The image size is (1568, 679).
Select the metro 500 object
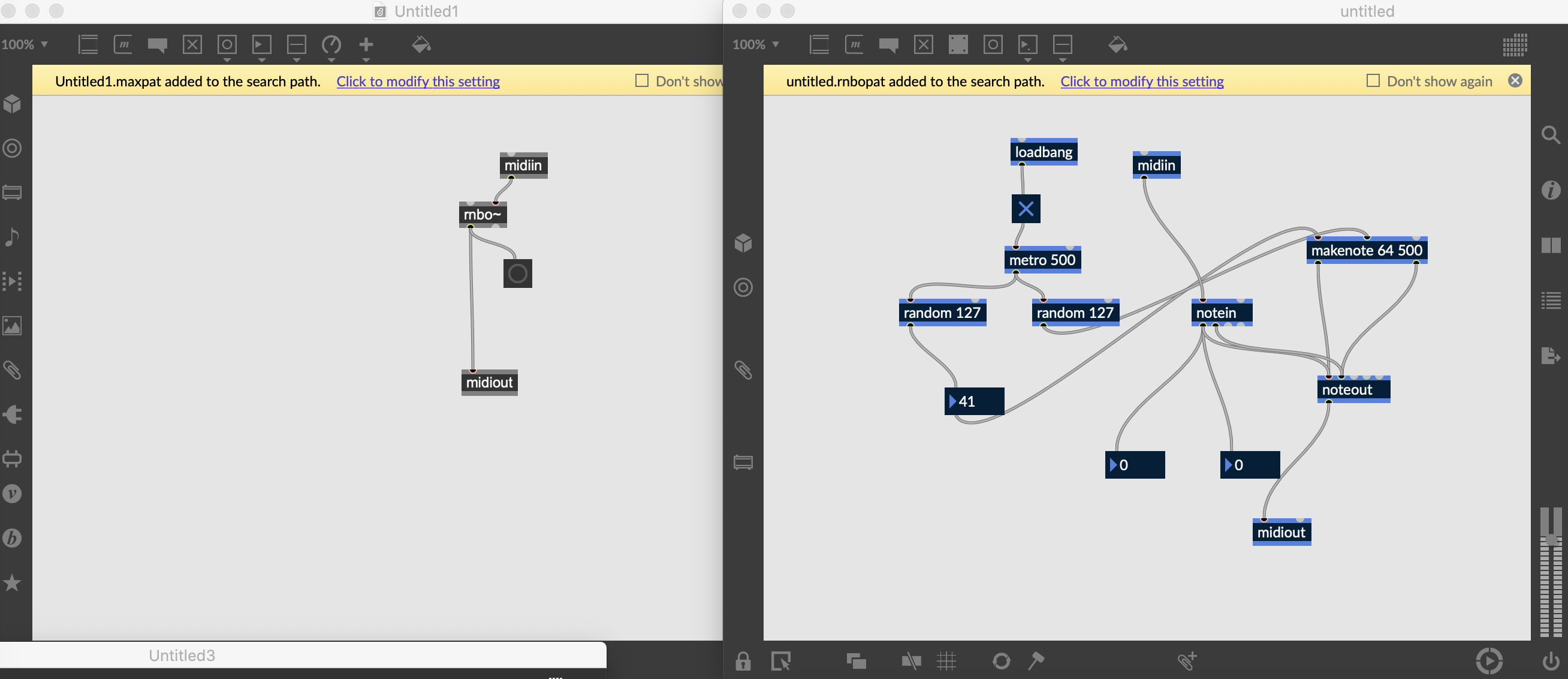(x=1042, y=260)
